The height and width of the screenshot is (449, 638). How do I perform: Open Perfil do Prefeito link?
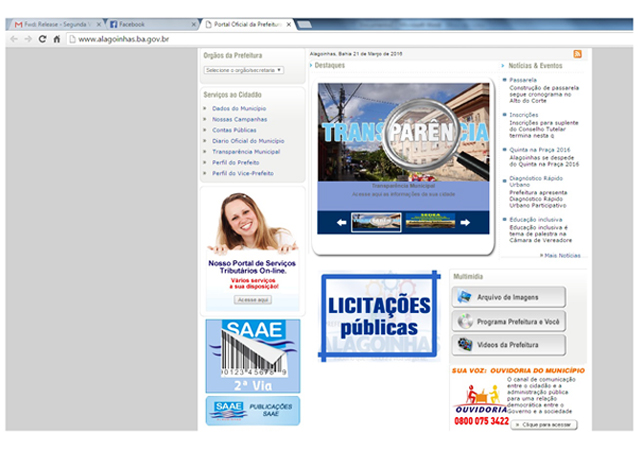(235, 162)
